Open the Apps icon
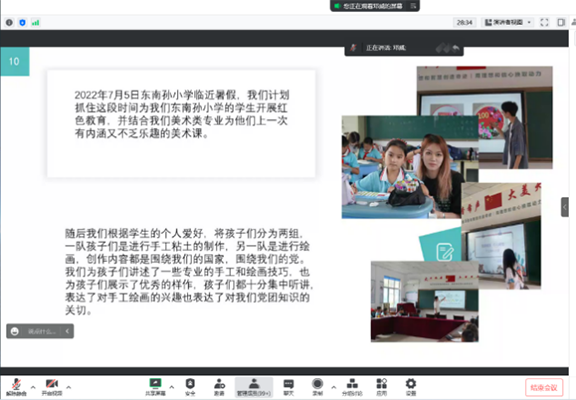The image size is (576, 400). [382, 386]
